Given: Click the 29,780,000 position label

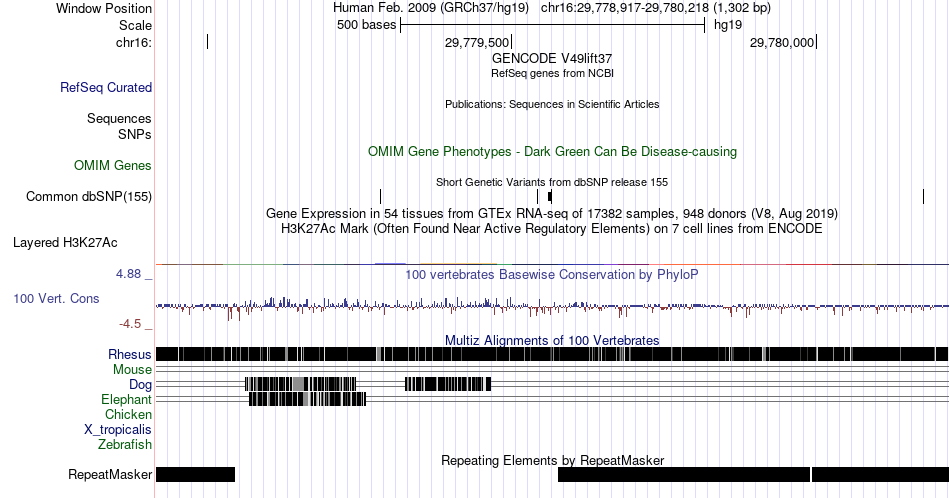Looking at the screenshot, I should point(782,42).
